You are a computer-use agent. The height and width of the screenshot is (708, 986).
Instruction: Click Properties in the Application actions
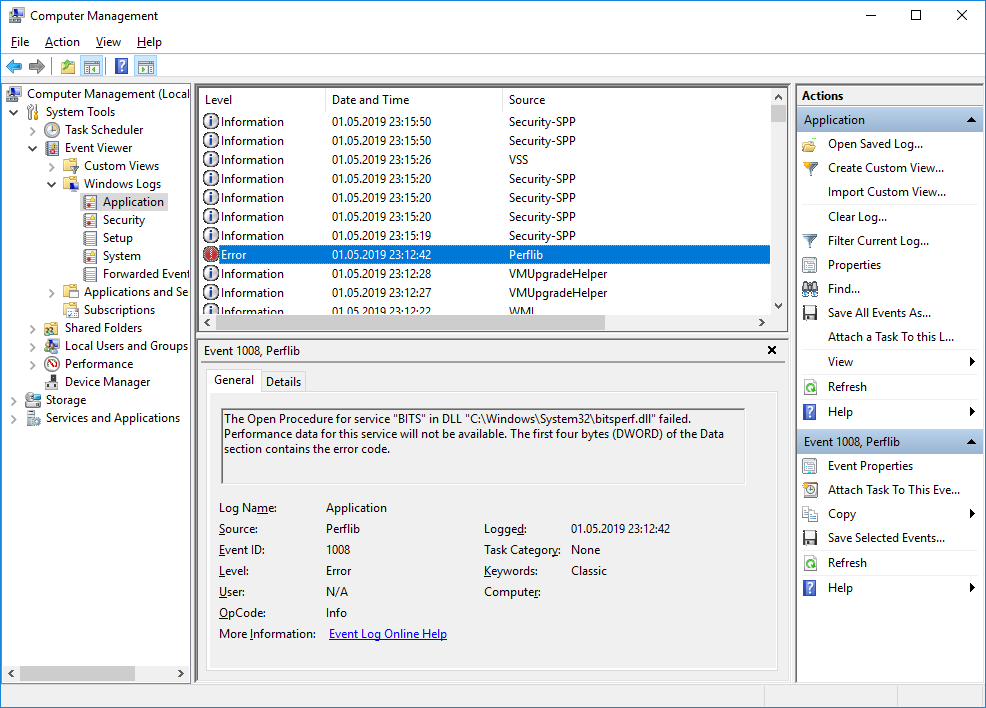coord(854,265)
